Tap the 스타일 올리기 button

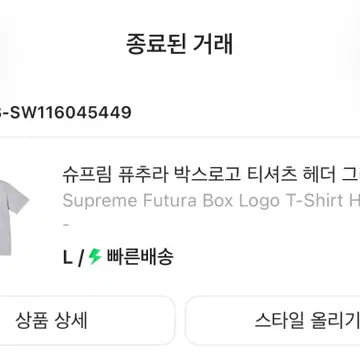273,321
